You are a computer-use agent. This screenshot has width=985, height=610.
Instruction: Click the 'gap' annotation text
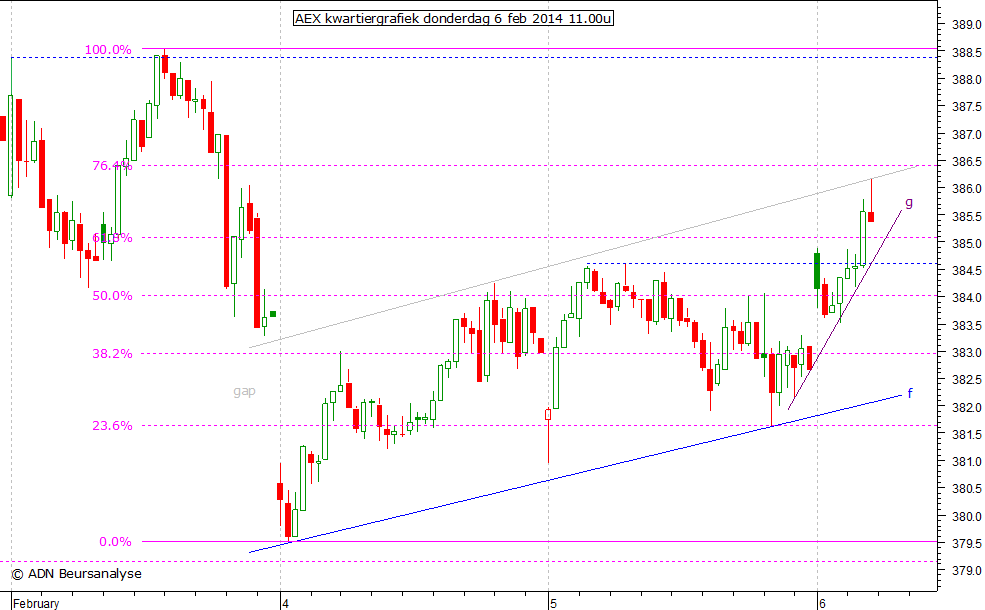pyautogui.click(x=244, y=391)
